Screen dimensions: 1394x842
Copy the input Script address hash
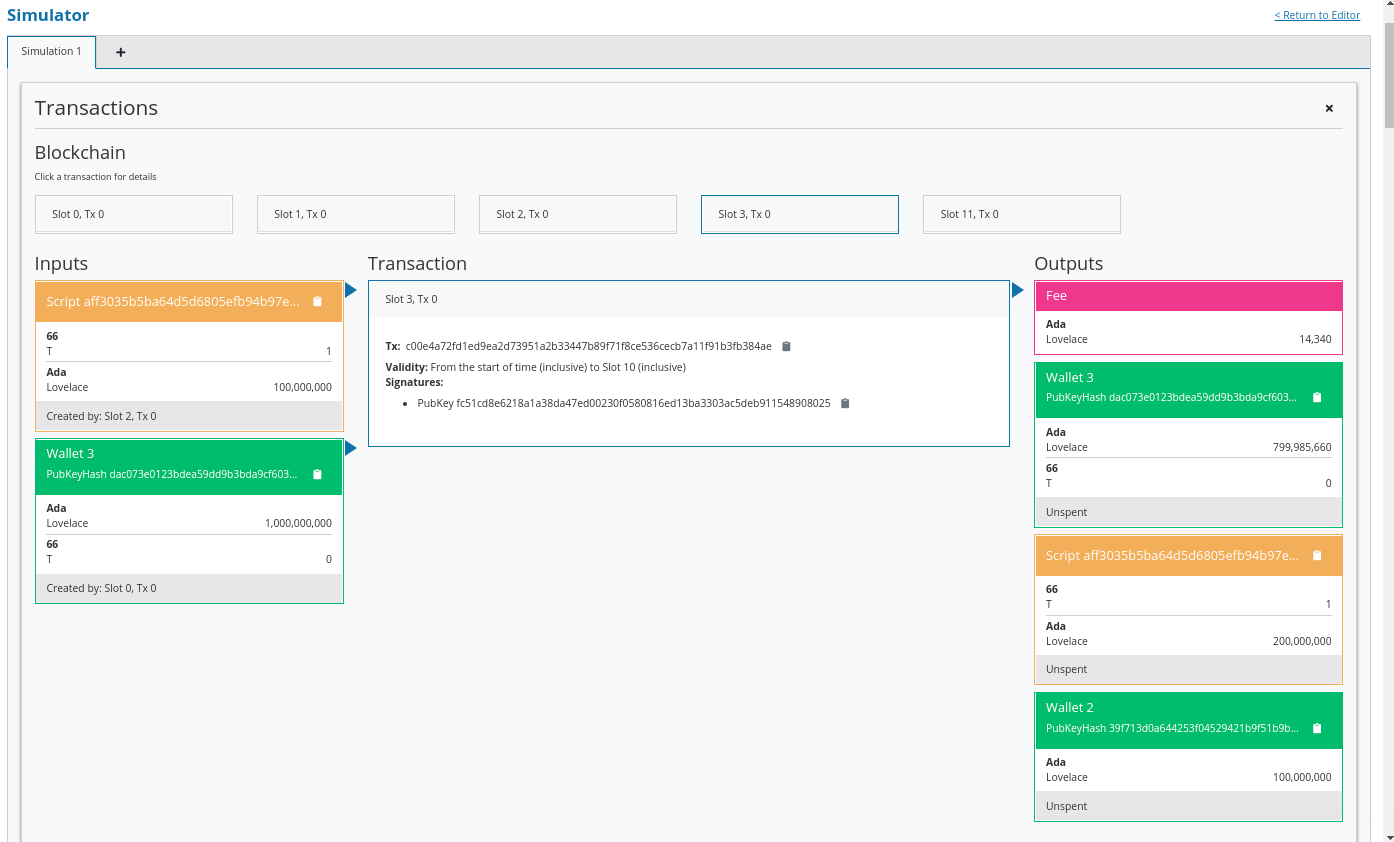point(317,301)
